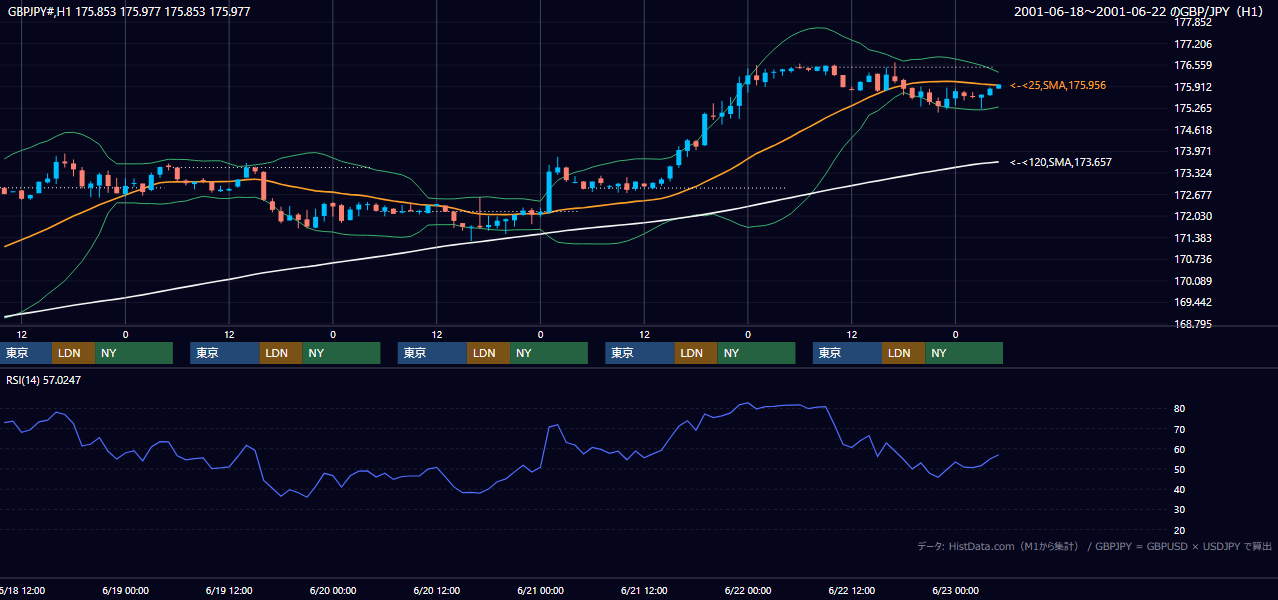Viewport: 1278px width, 600px height.
Task: Click the 120 SMA label reading 173.657
Action: coord(1061,162)
